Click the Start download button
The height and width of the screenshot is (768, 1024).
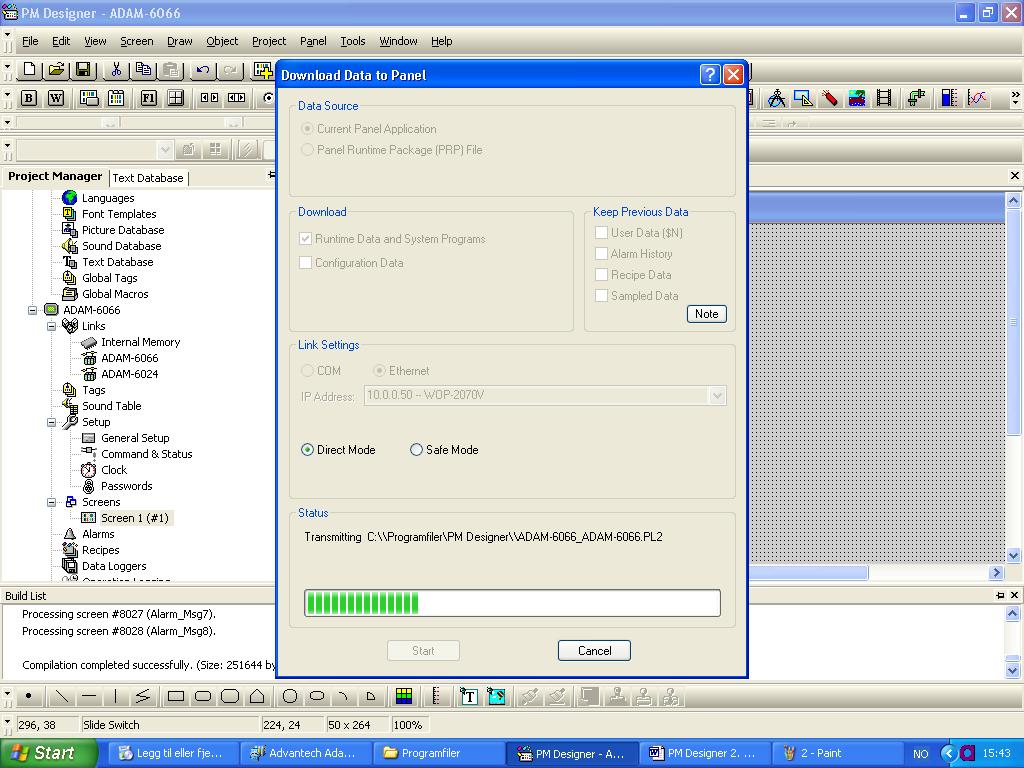pyautogui.click(x=423, y=650)
